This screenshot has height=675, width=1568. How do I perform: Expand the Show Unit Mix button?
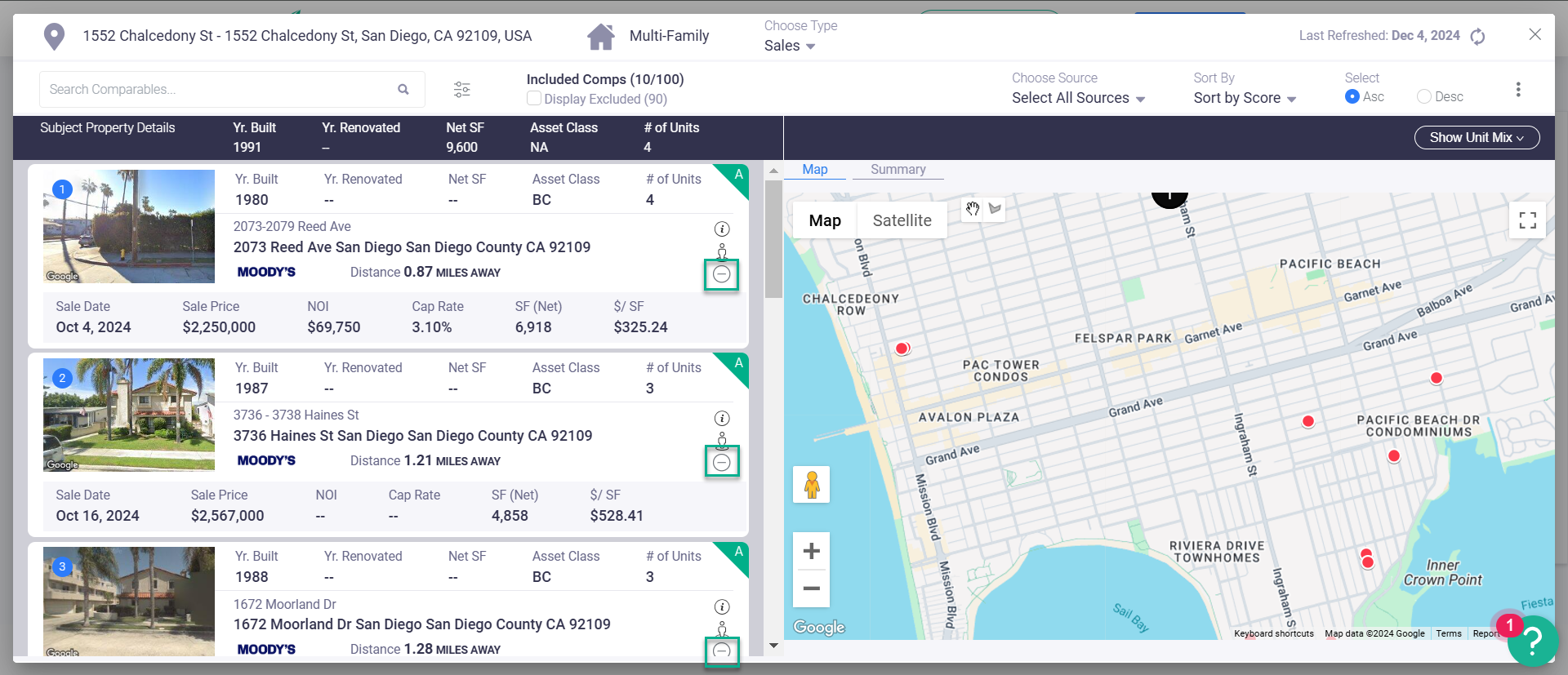click(x=1477, y=138)
